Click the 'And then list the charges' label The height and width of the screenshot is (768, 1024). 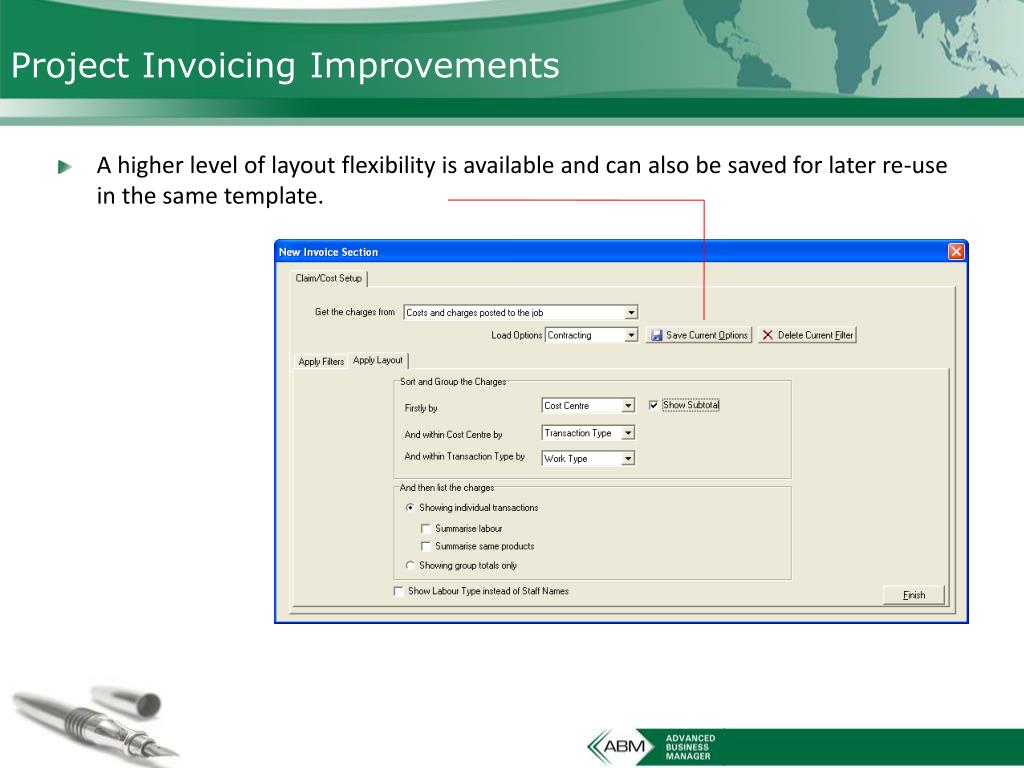click(447, 487)
